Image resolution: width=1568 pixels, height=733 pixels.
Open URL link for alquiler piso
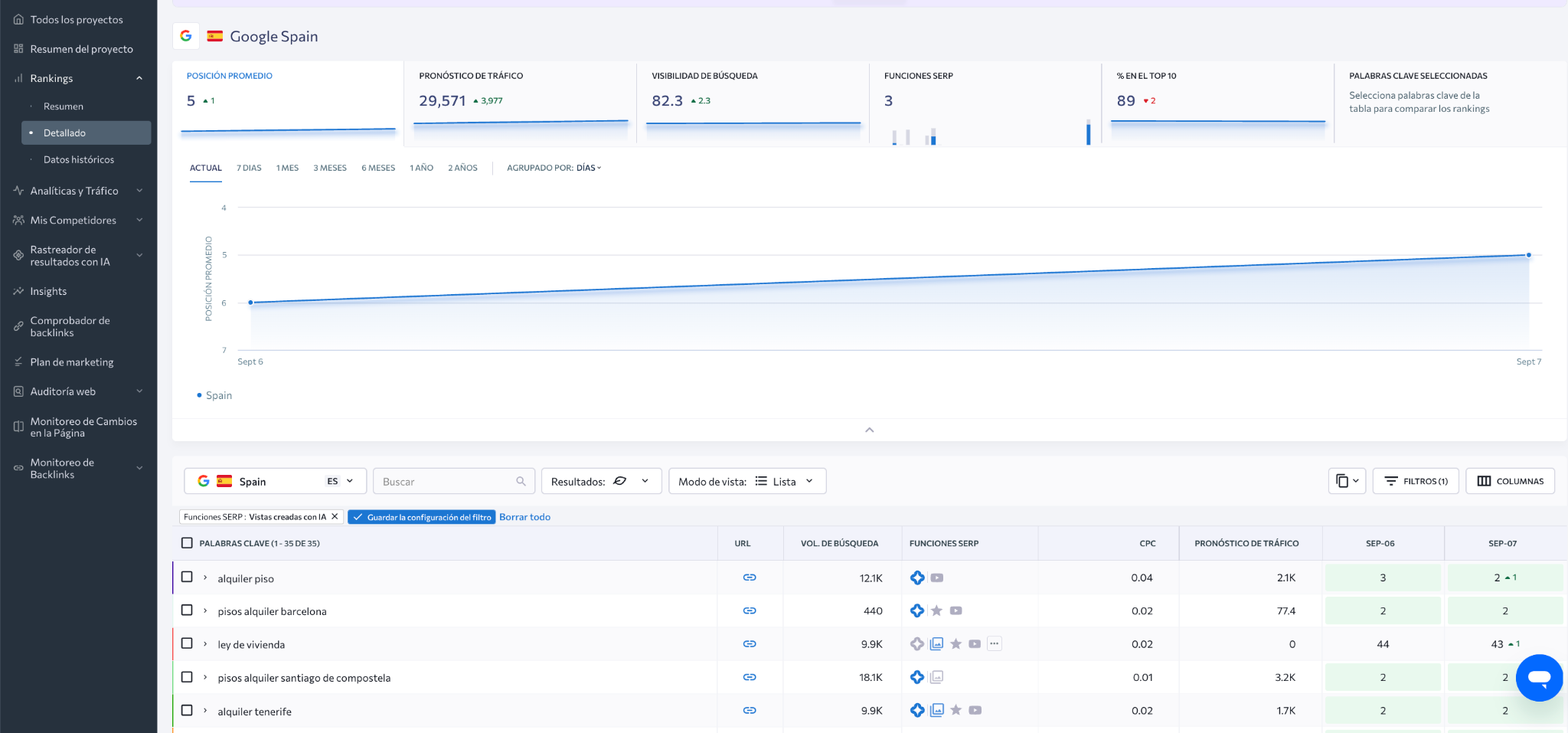(x=750, y=578)
